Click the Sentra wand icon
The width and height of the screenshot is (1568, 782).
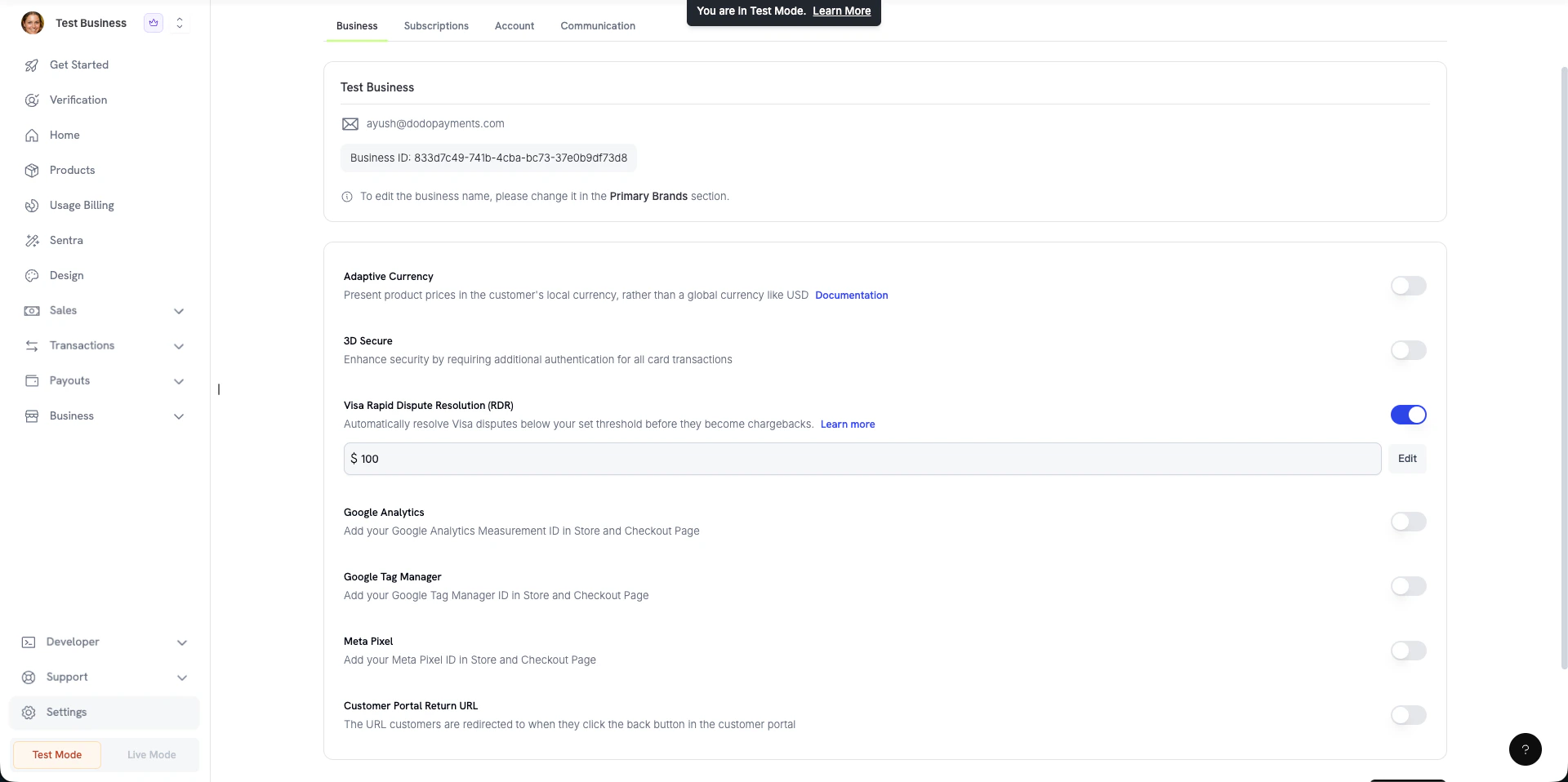click(32, 241)
